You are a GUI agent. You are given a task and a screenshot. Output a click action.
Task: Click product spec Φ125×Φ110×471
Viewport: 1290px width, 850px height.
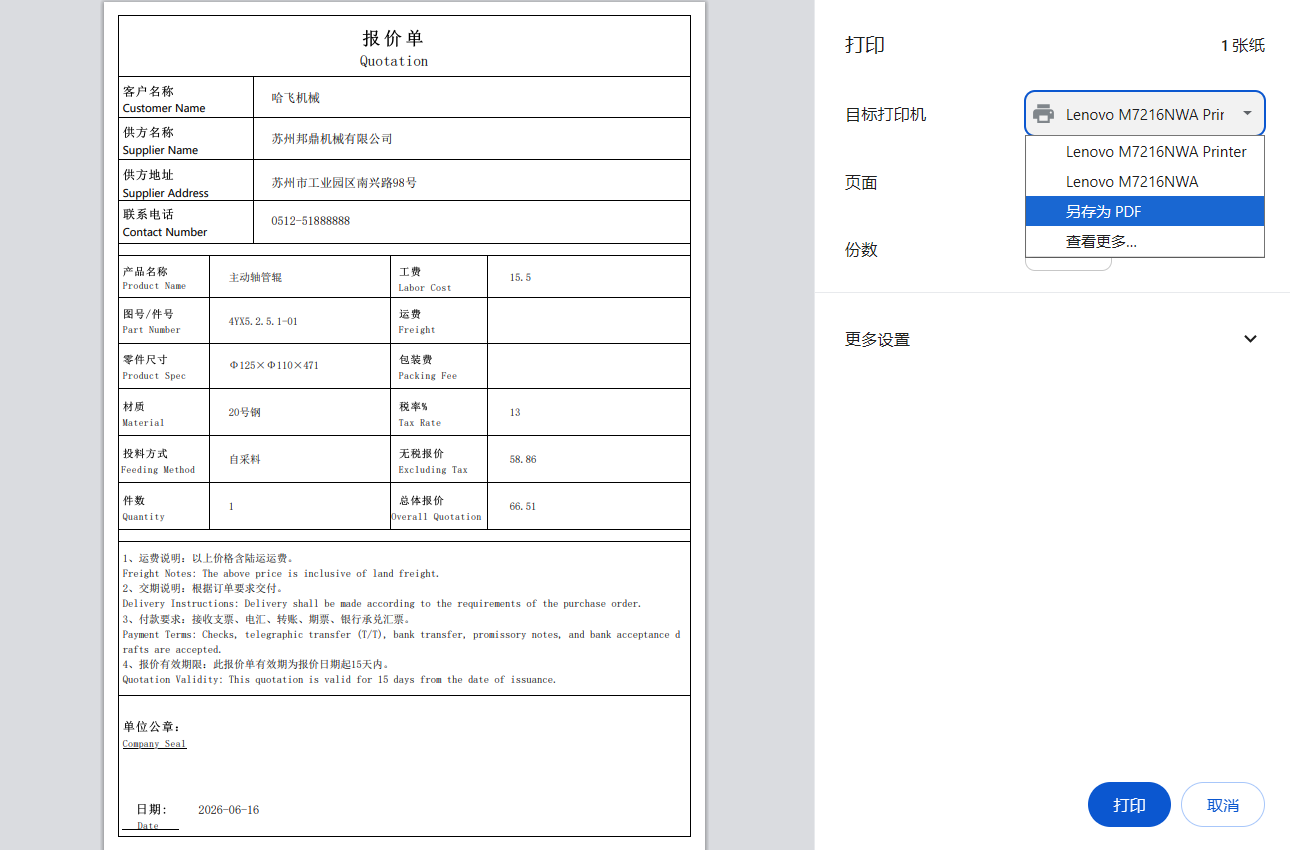point(274,366)
